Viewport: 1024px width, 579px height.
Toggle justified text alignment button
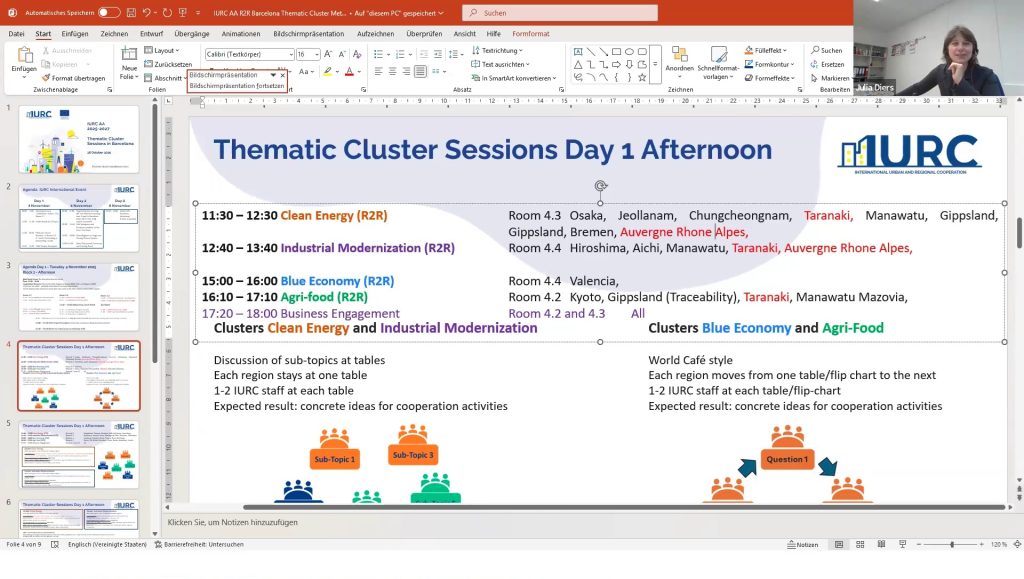point(420,72)
